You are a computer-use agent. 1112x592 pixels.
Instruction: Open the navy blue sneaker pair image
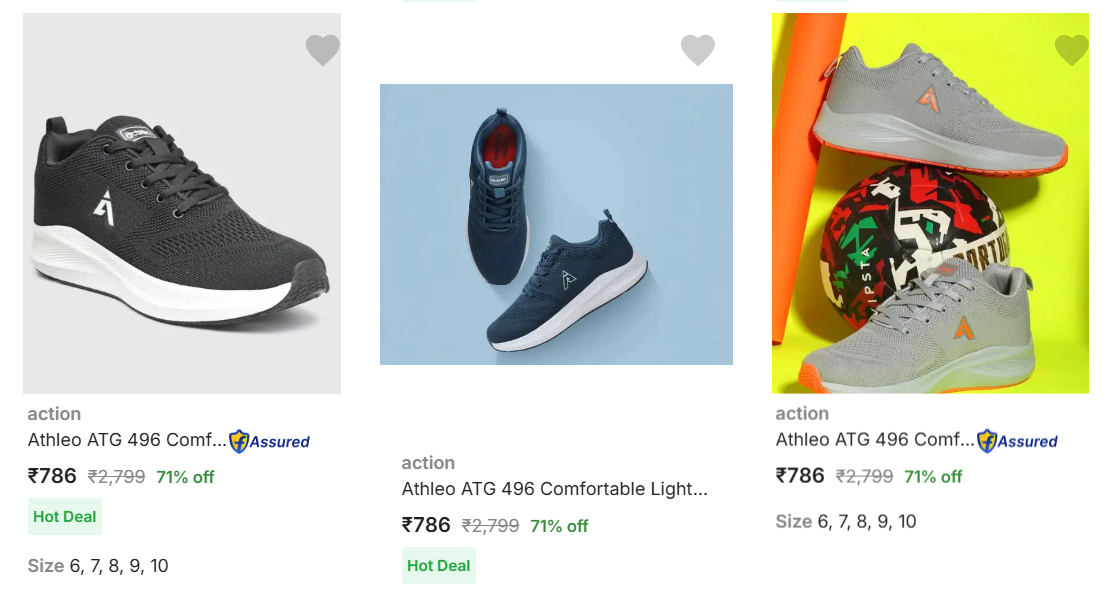tap(556, 224)
